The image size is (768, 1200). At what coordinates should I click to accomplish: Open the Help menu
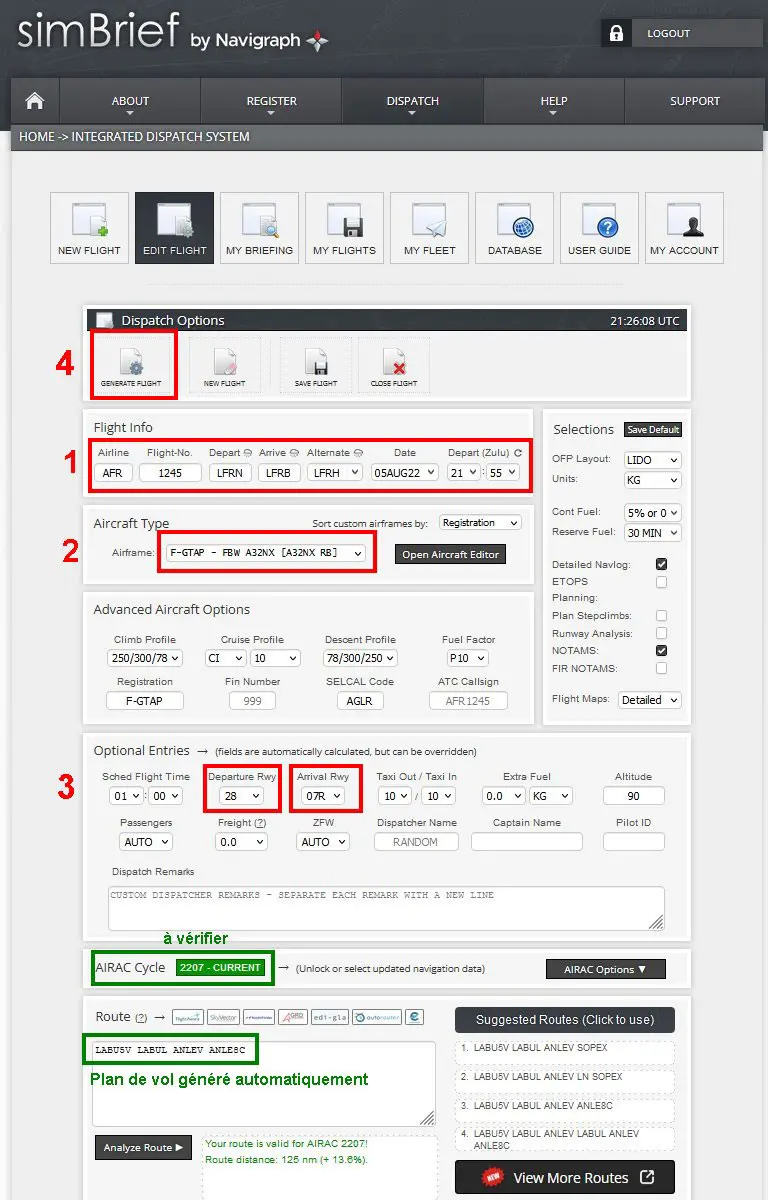(x=554, y=101)
